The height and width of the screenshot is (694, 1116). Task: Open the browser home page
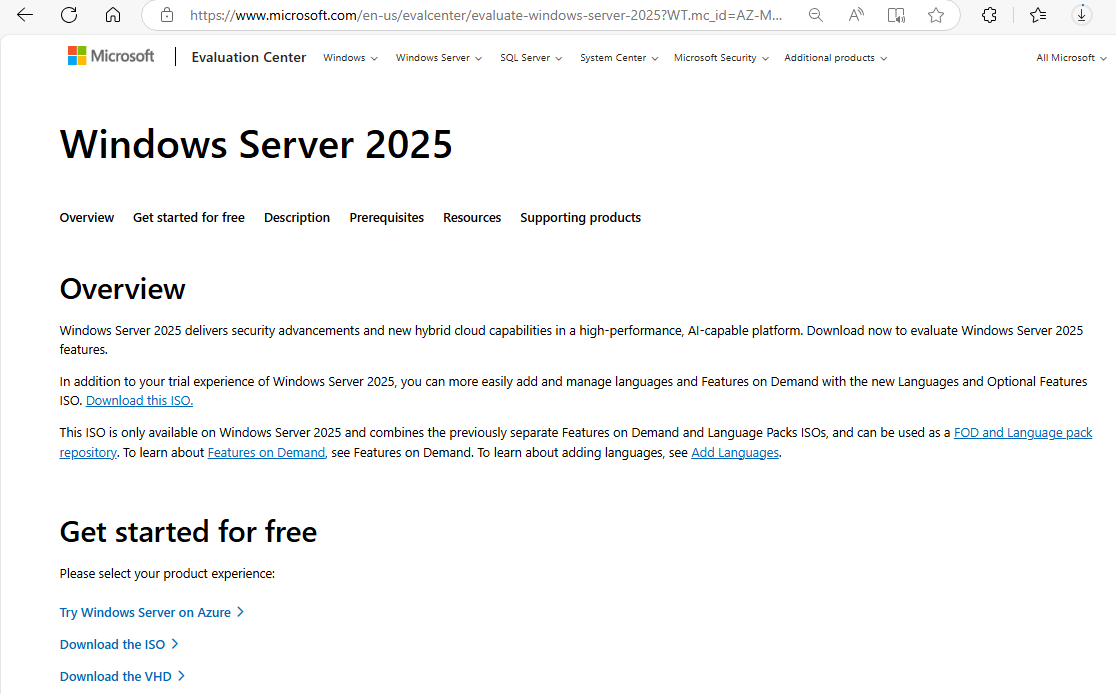point(112,15)
